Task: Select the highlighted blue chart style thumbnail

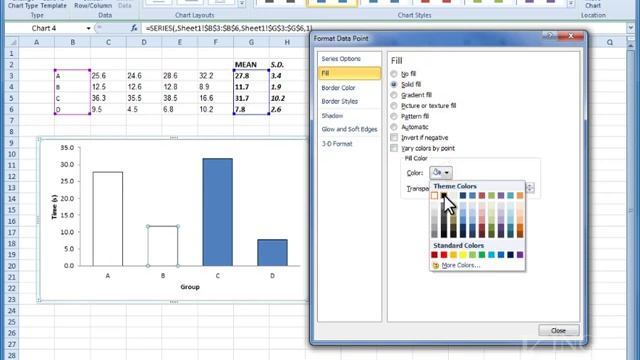Action: (x=332, y=3)
